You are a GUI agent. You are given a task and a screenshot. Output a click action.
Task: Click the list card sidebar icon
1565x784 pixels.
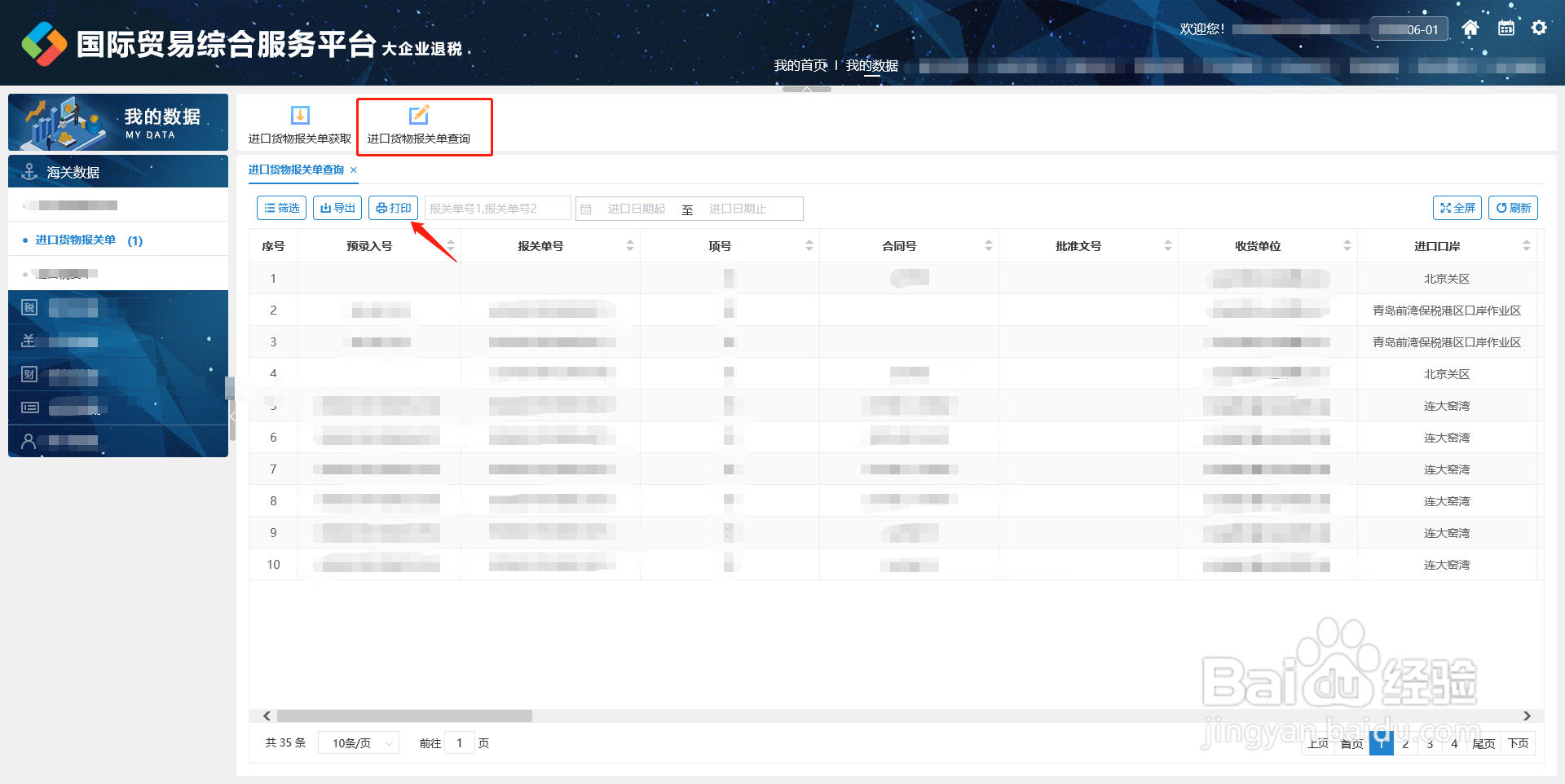(29, 407)
